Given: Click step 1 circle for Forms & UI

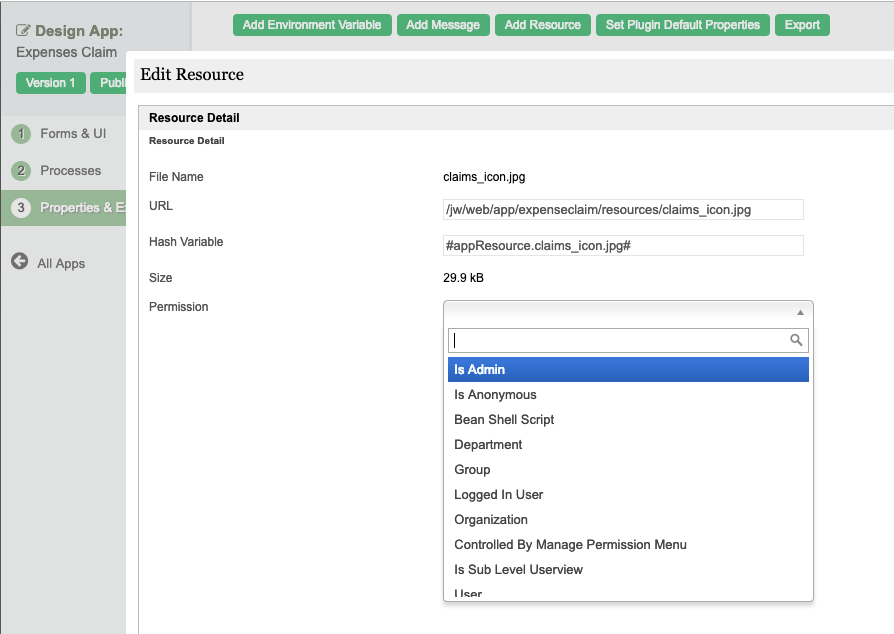Looking at the screenshot, I should coord(21,134).
